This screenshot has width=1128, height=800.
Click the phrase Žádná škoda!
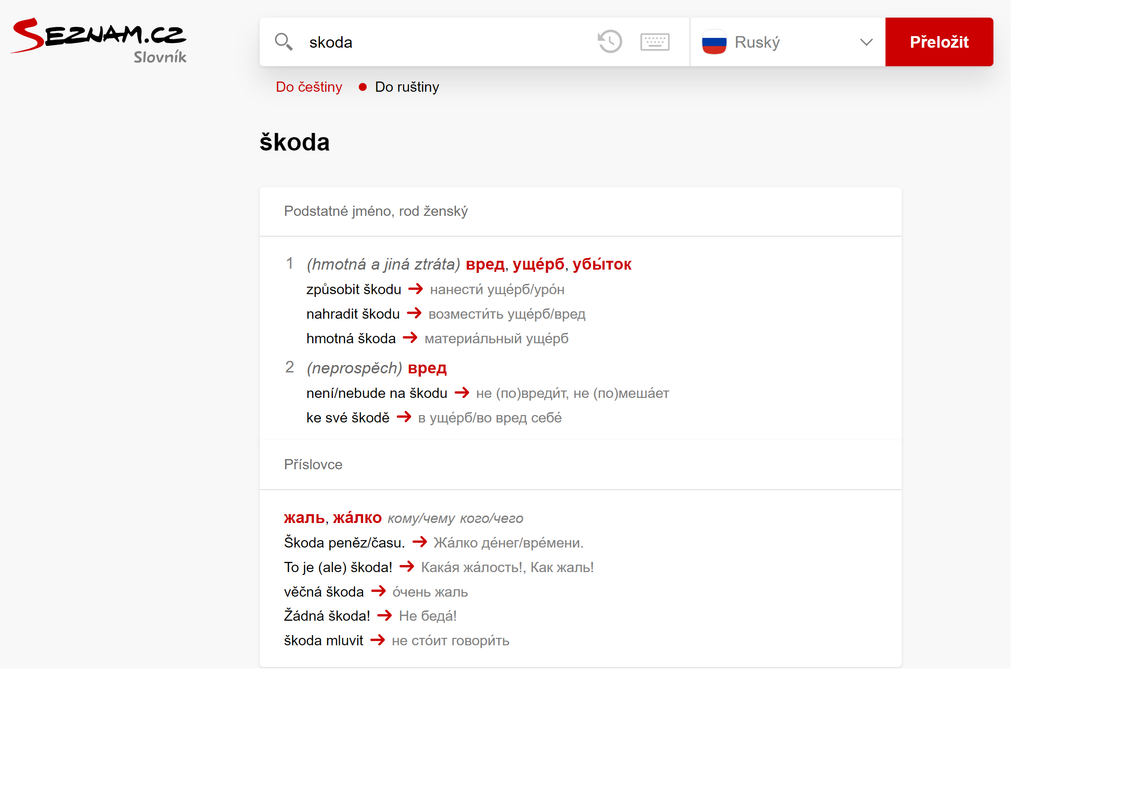click(x=327, y=616)
